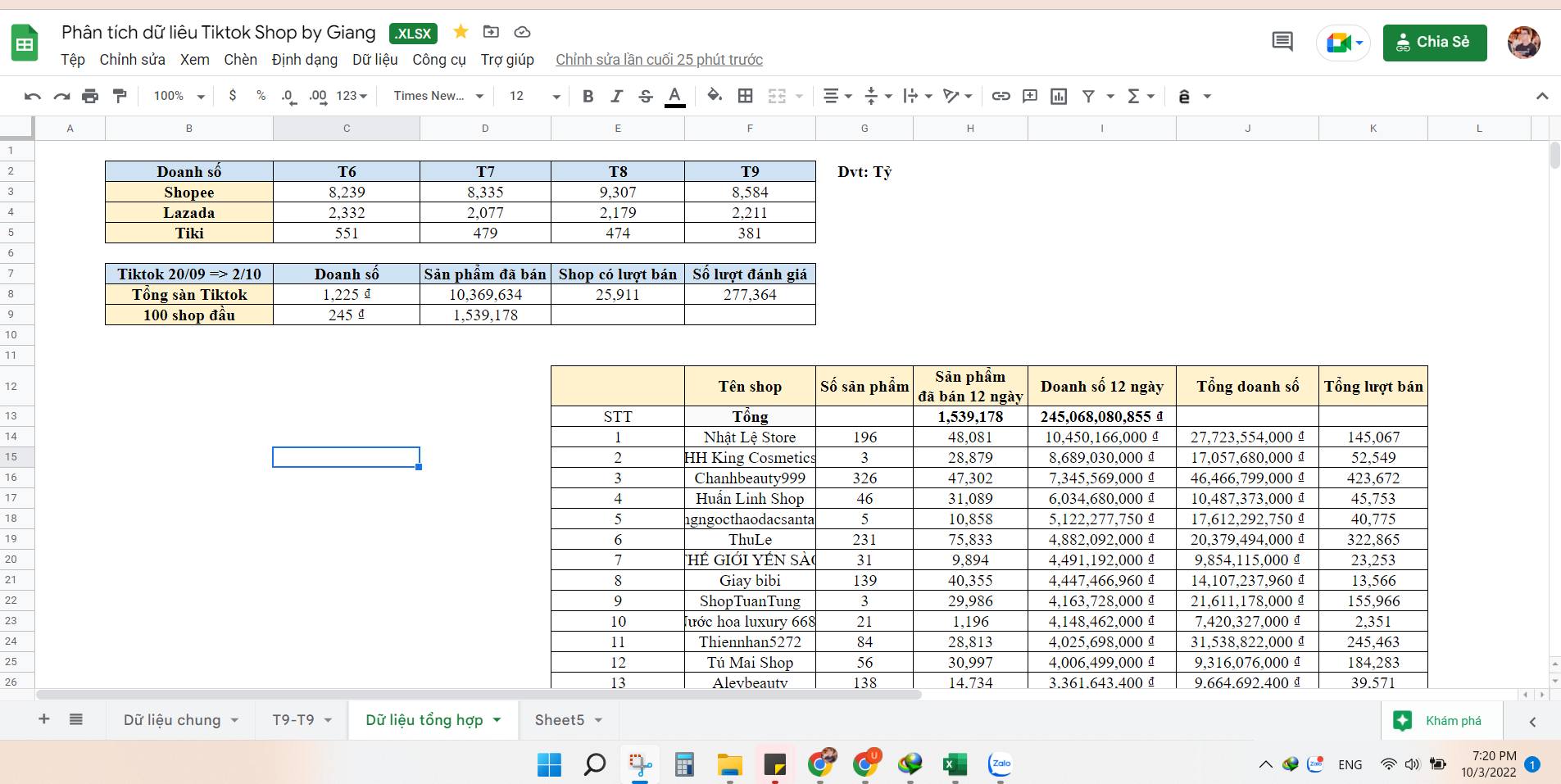Open Dữ liệu tổng hợp tab menu arrow
The width and height of the screenshot is (1561, 784).
click(497, 720)
